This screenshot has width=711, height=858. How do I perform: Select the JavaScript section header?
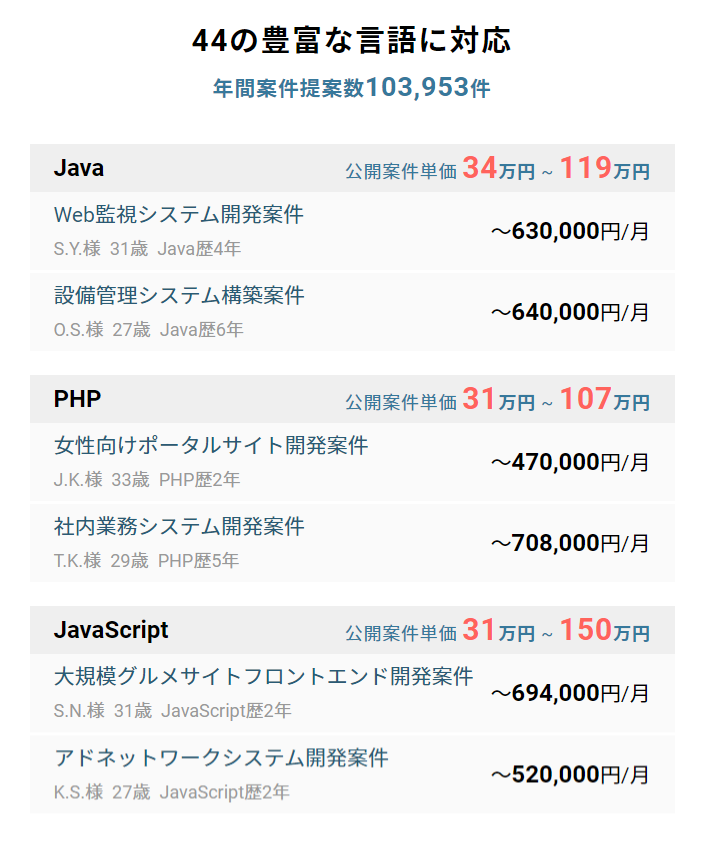352,630
